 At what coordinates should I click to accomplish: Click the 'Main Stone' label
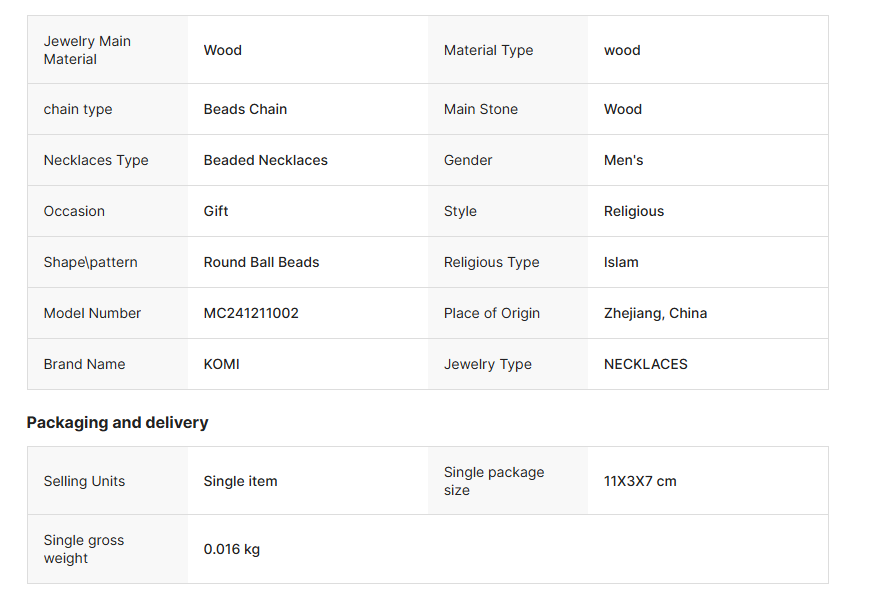pos(480,109)
